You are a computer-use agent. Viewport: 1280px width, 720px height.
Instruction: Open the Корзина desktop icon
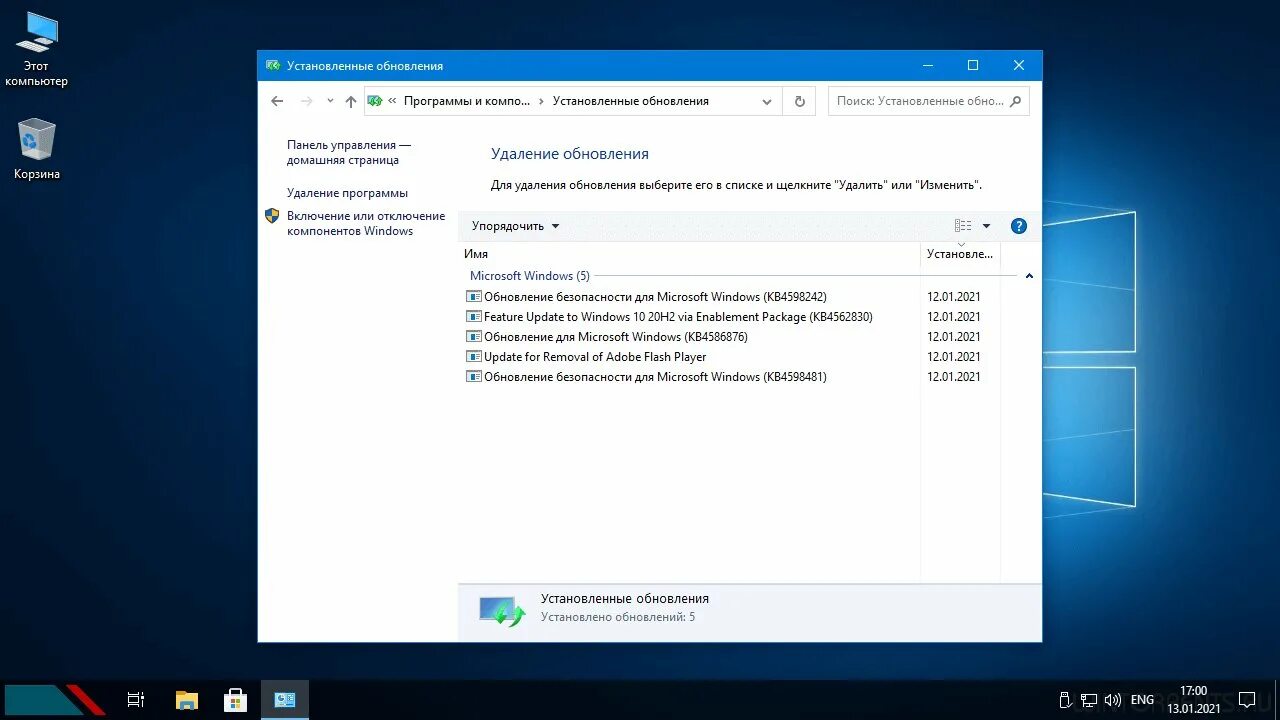tap(37, 148)
